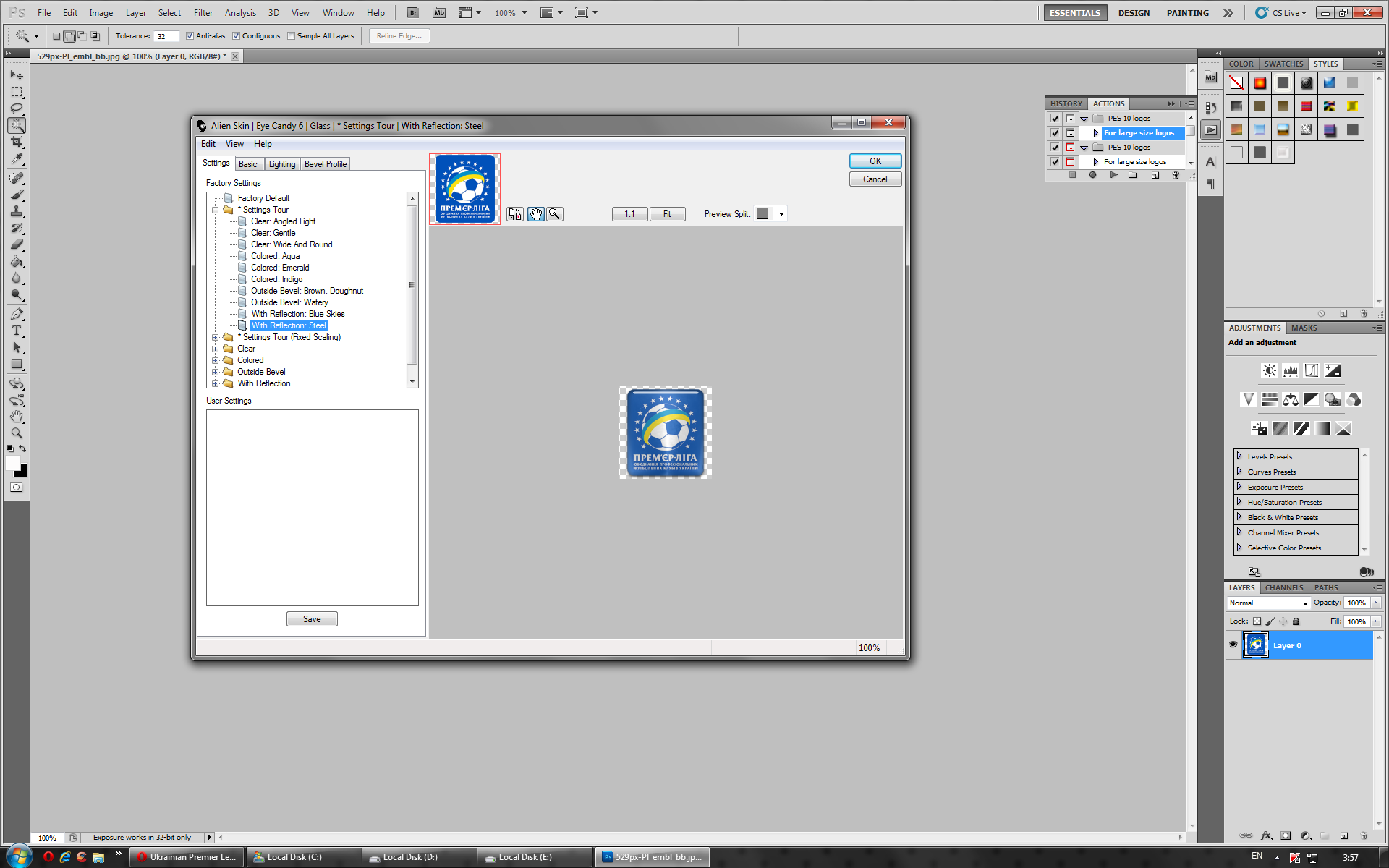
Task: Click the Brightness/Contrast adjustment icon
Action: [1269, 371]
